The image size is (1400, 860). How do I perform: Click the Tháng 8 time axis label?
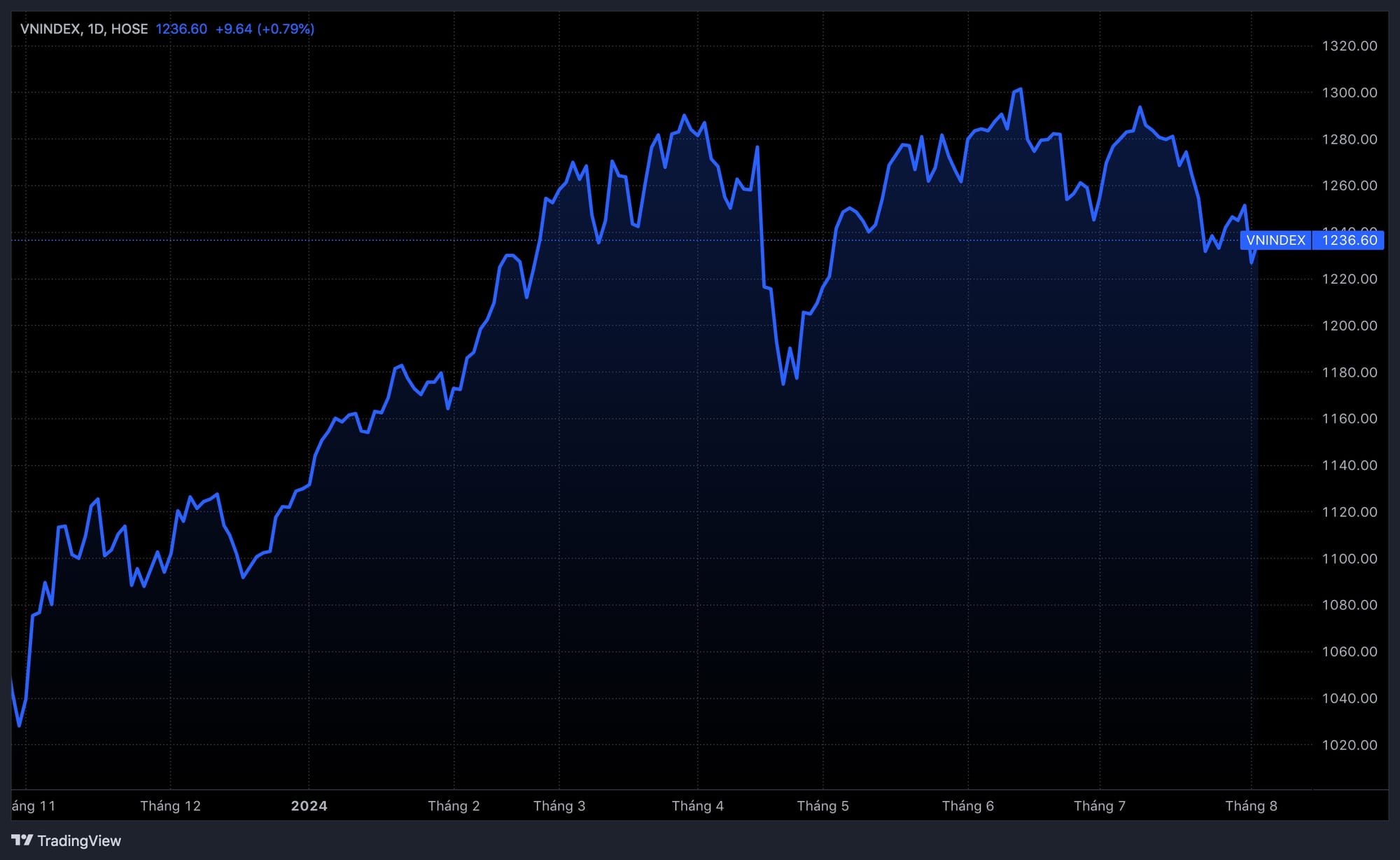1251,806
